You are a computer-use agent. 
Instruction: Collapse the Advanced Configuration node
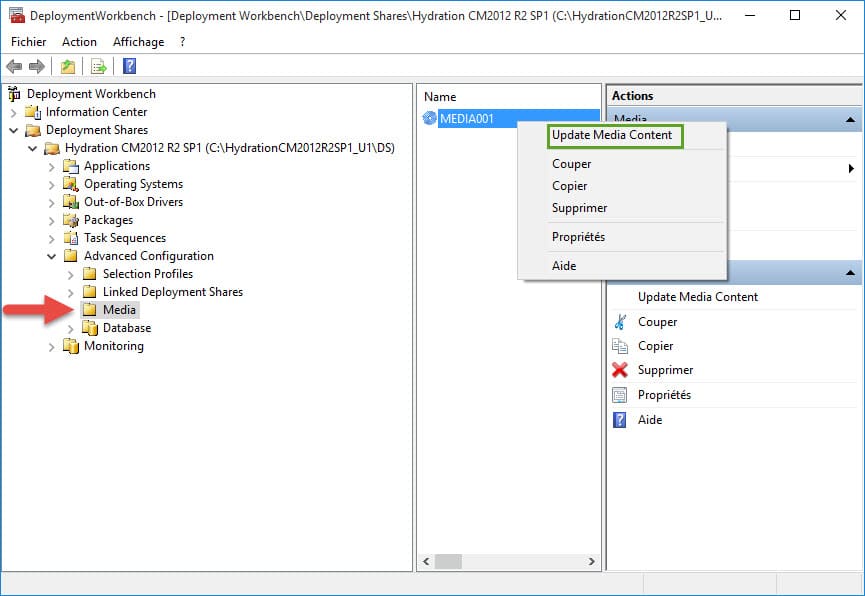point(52,257)
